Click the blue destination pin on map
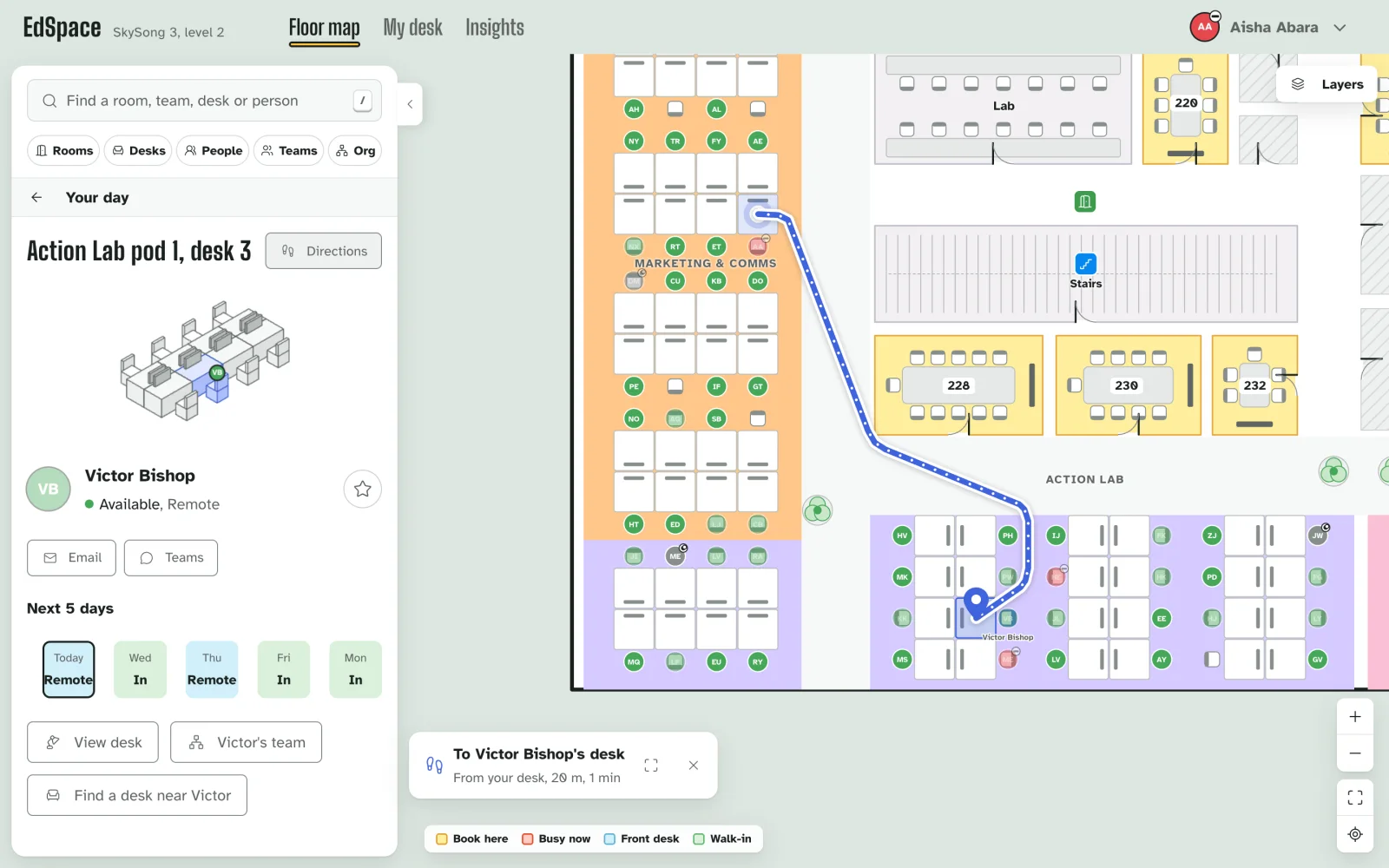Viewport: 1389px width, 868px height. click(977, 602)
